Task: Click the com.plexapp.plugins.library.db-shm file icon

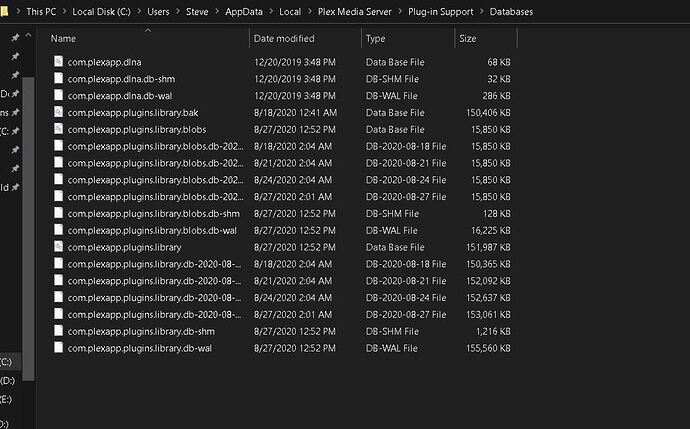Action: (59, 331)
